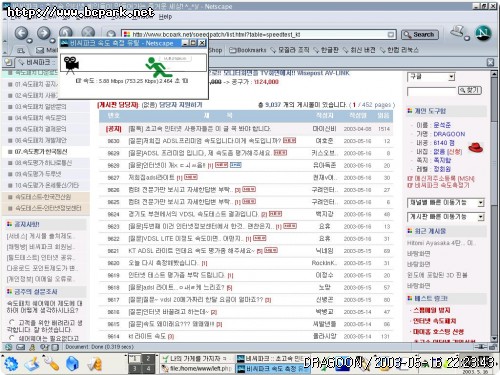Viewport: 500px width, 375px height.
Task: Open 스팸메일 방지 best link
Action: [431, 310]
